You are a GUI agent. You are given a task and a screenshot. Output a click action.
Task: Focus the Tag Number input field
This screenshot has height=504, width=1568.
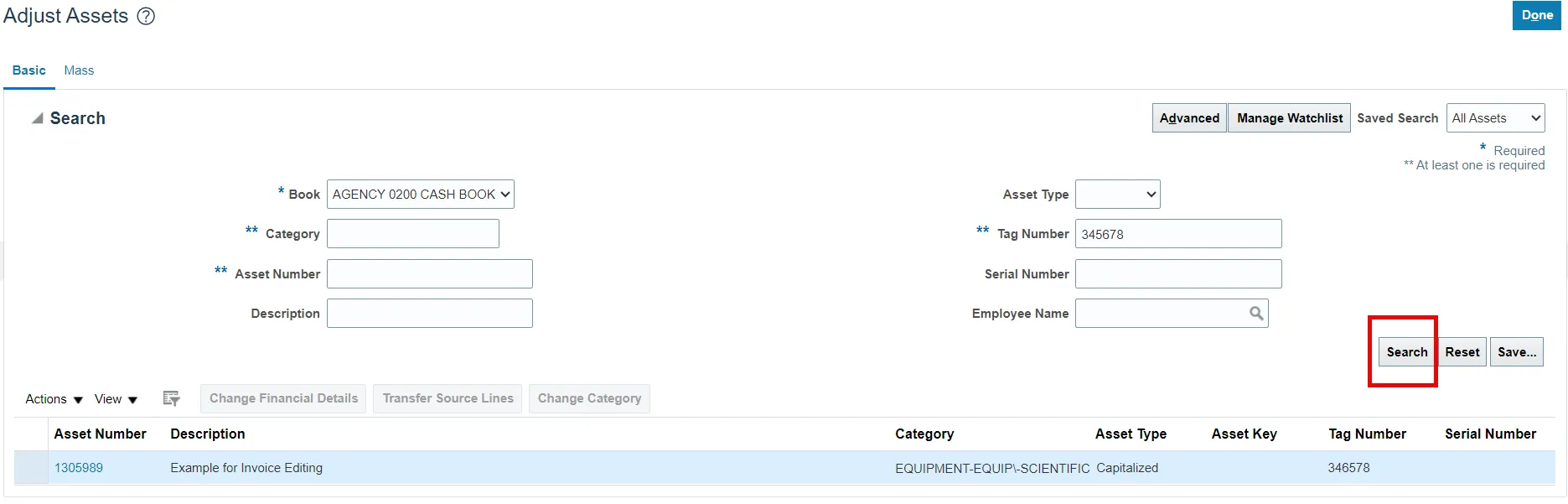(x=1177, y=234)
